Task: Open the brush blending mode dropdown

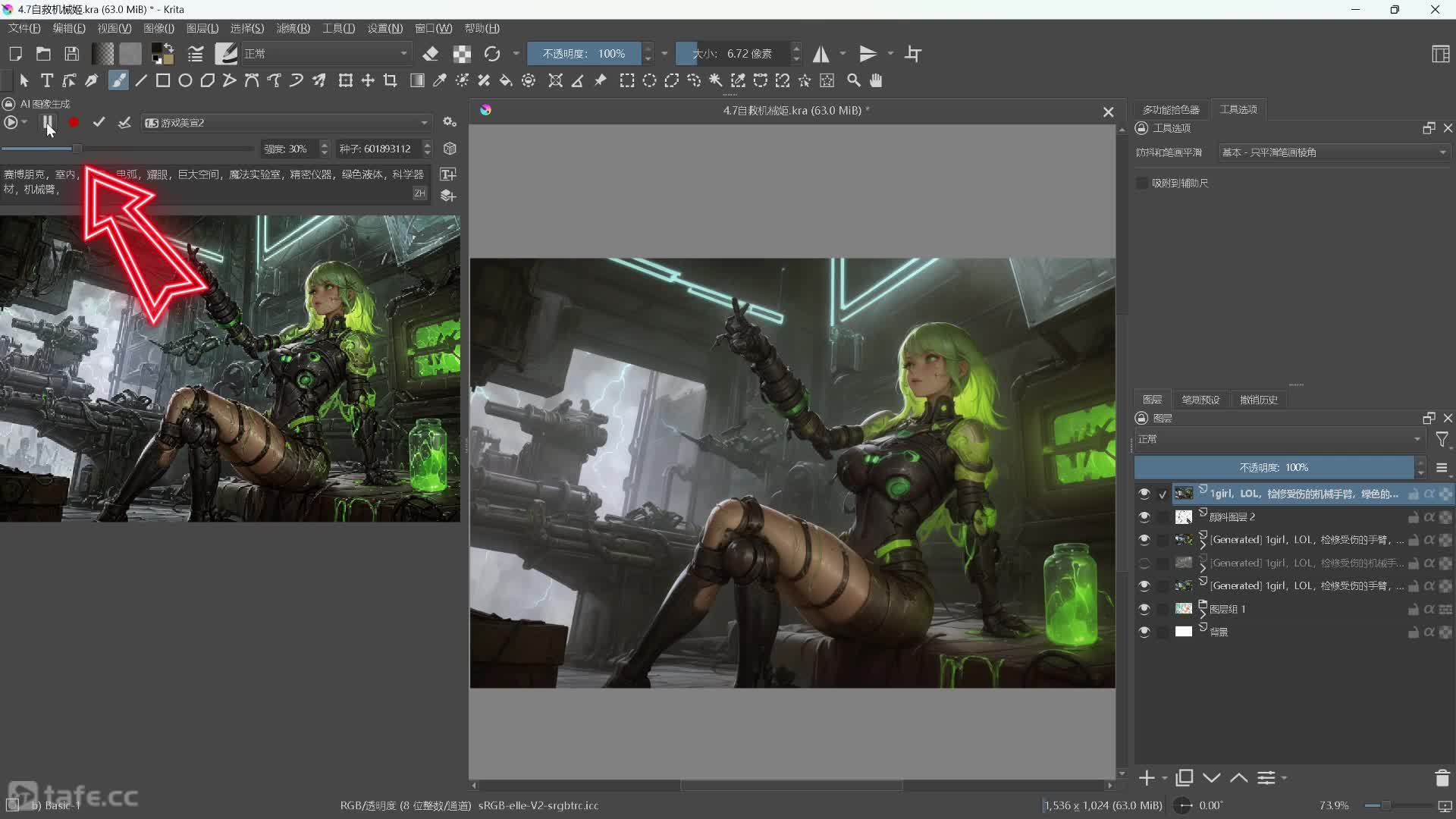Action: 327,54
